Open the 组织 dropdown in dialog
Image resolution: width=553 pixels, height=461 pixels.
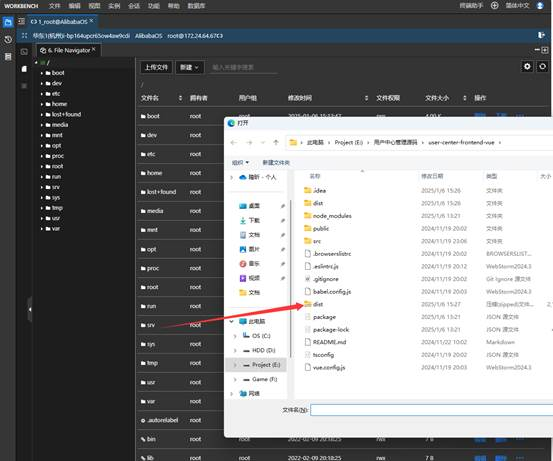[241, 163]
